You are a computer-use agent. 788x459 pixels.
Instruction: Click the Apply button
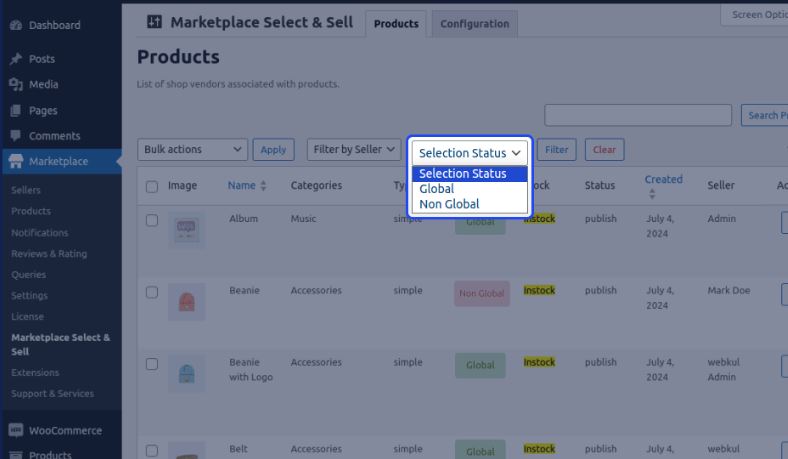pos(273,149)
